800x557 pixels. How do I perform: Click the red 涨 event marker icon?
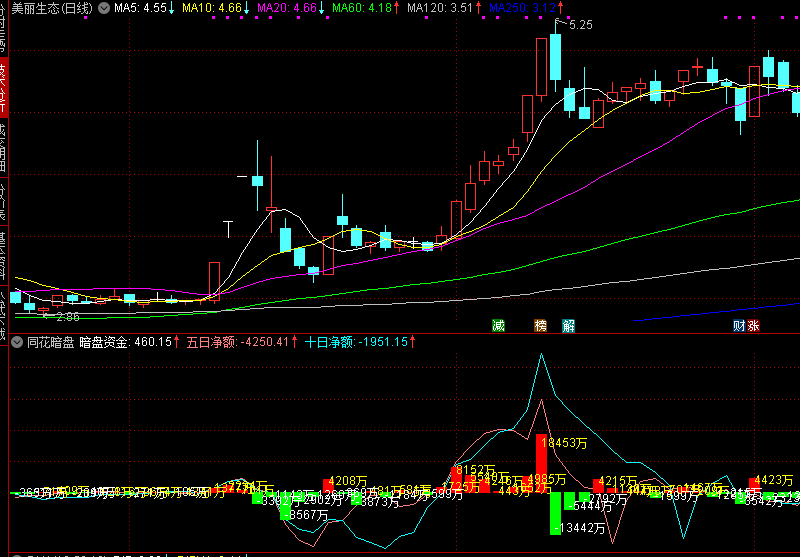(x=754, y=325)
